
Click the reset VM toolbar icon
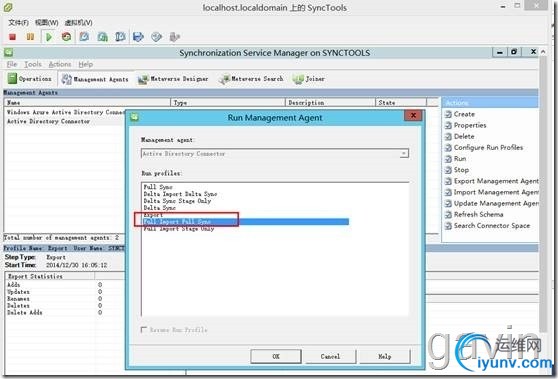click(x=66, y=37)
